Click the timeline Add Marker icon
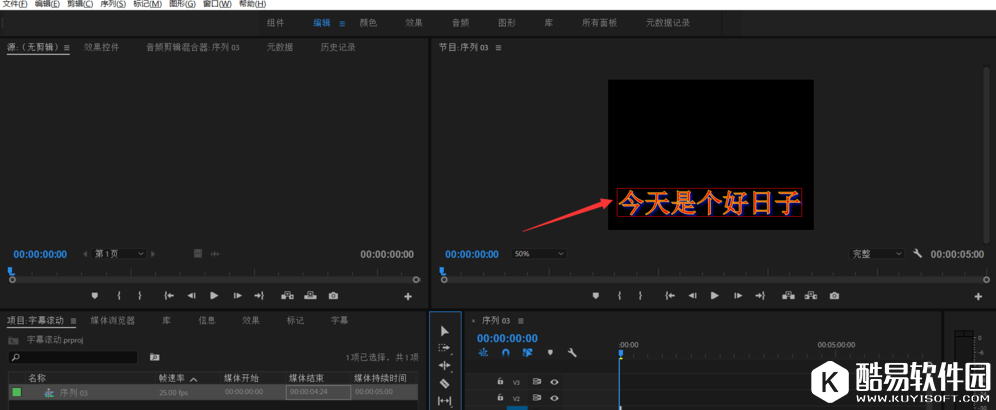Screen dimensions: 996x410 (550, 352)
